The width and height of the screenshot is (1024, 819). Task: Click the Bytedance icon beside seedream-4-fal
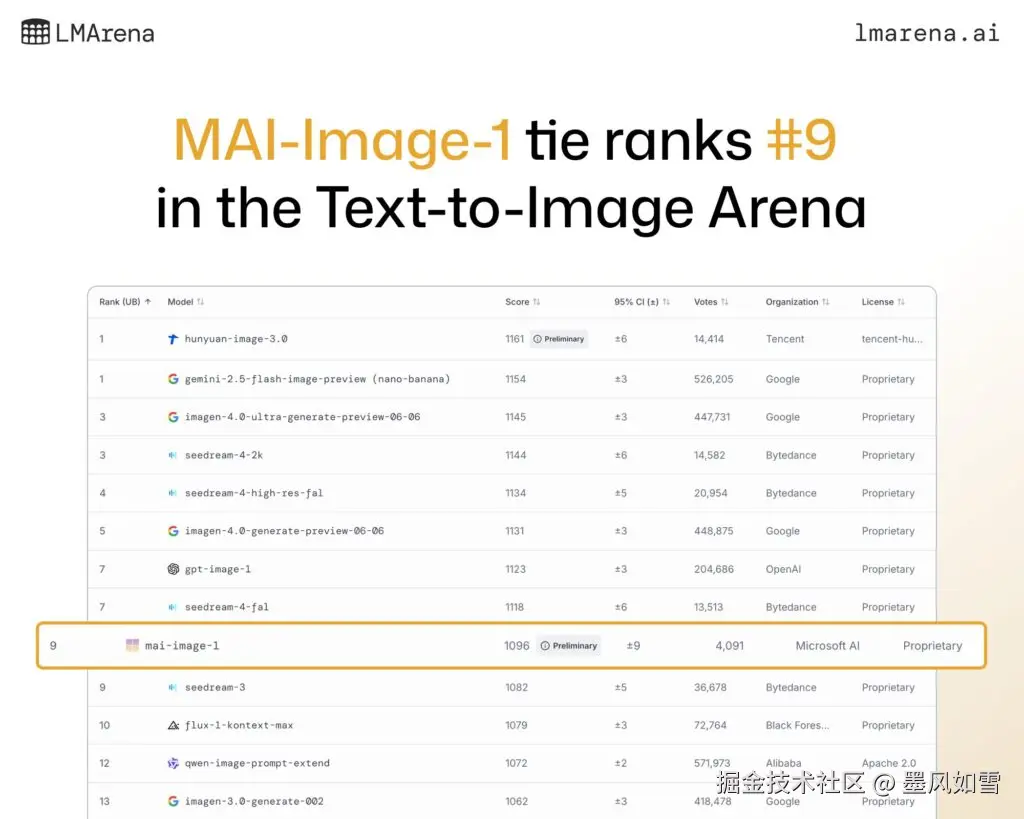[x=172, y=607]
